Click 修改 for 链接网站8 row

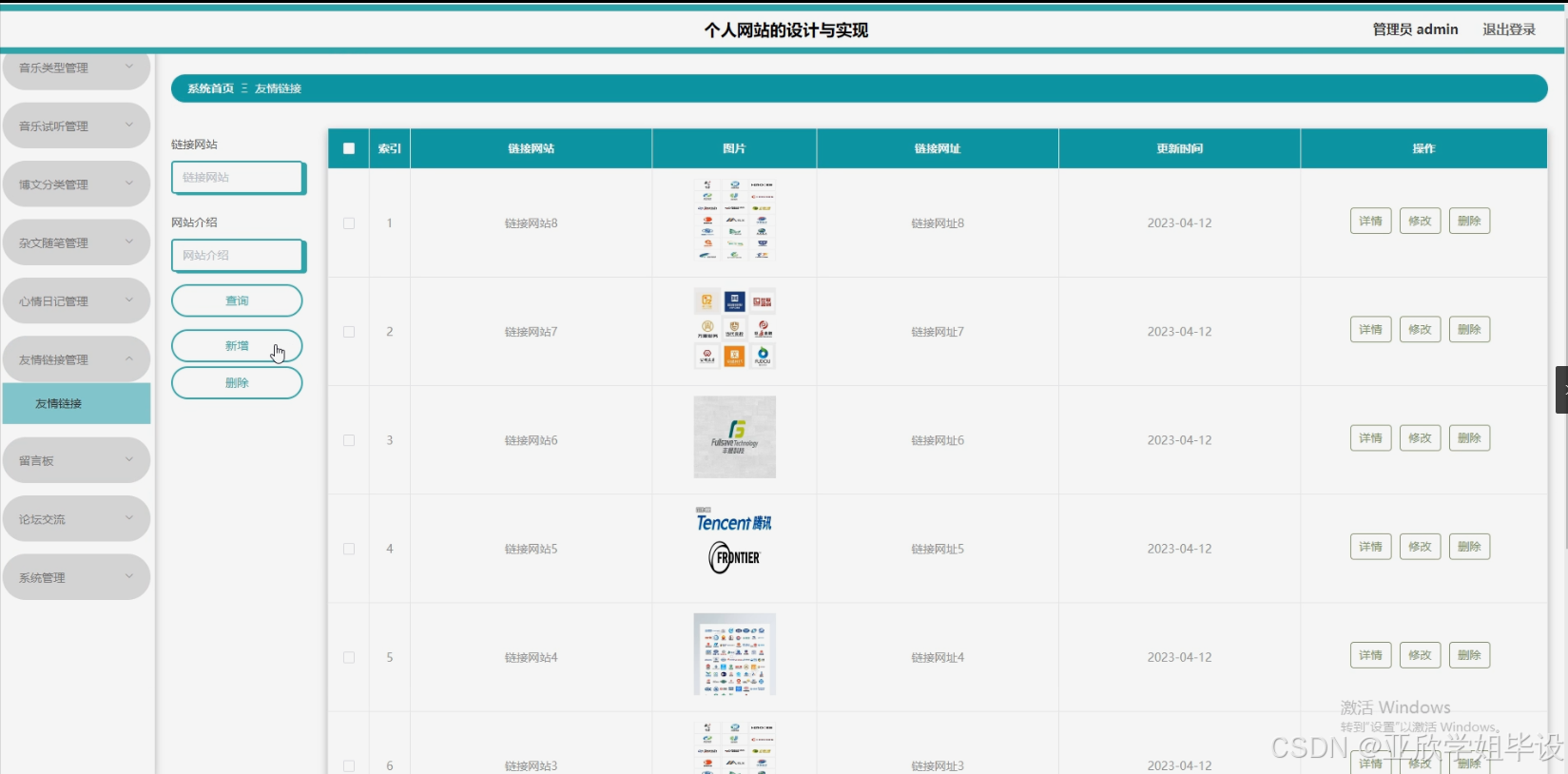pos(1420,221)
